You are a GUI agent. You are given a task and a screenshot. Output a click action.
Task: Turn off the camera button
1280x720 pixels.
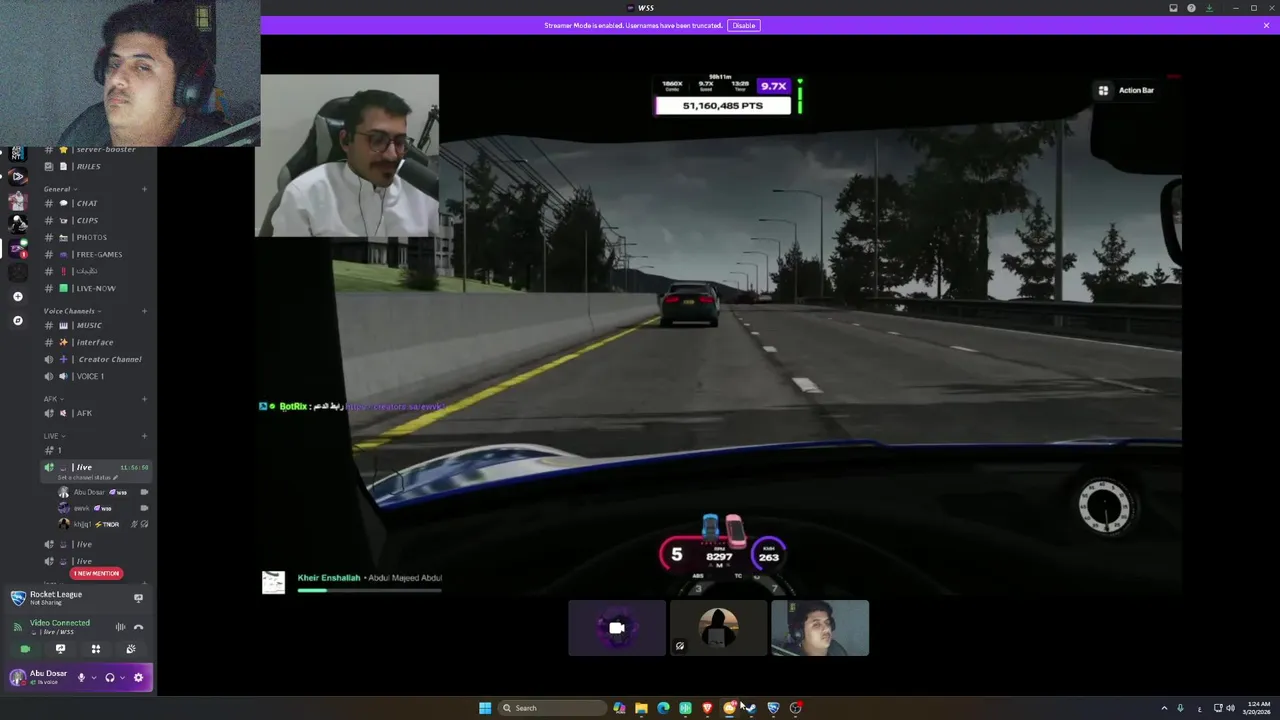pyautogui.click(x=25, y=649)
